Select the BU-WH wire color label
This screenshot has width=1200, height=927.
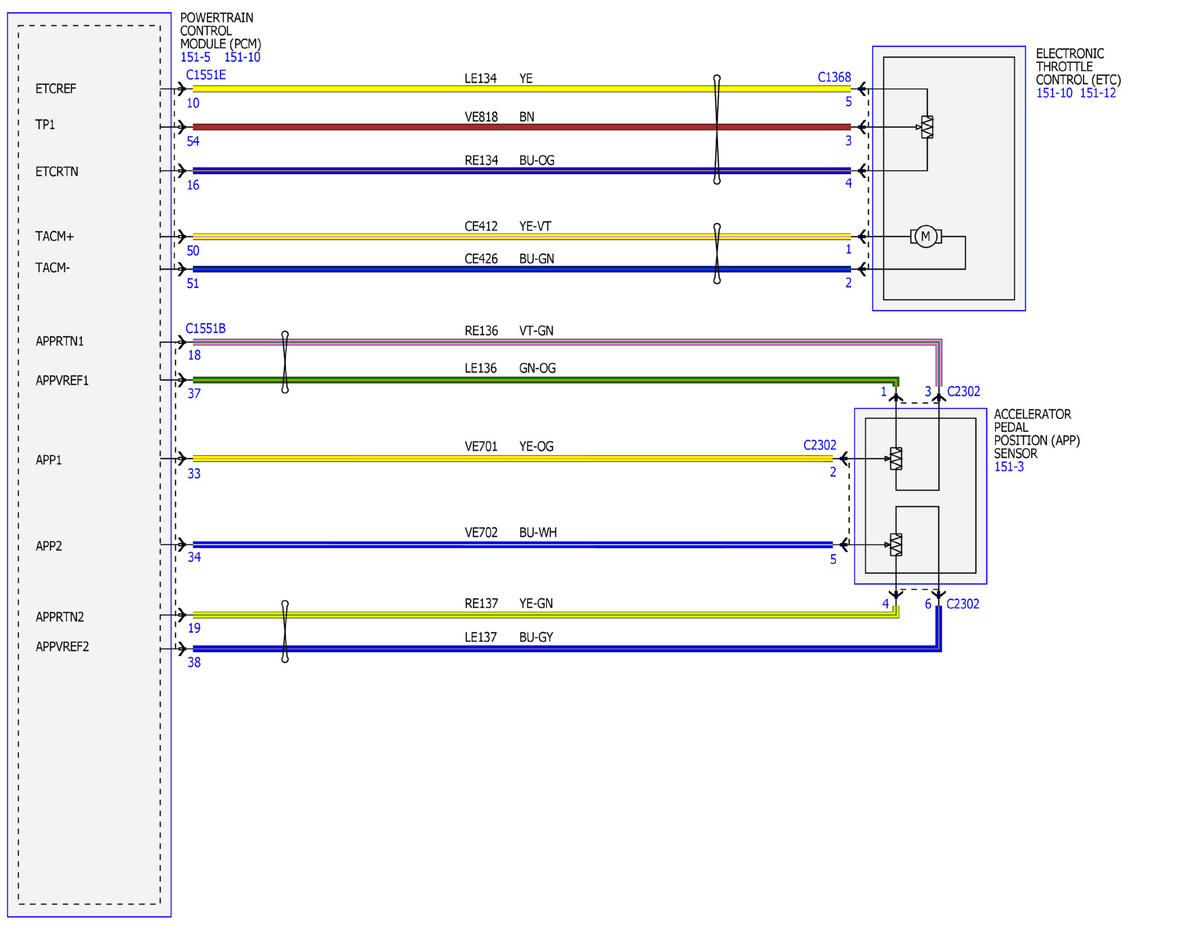(537, 532)
